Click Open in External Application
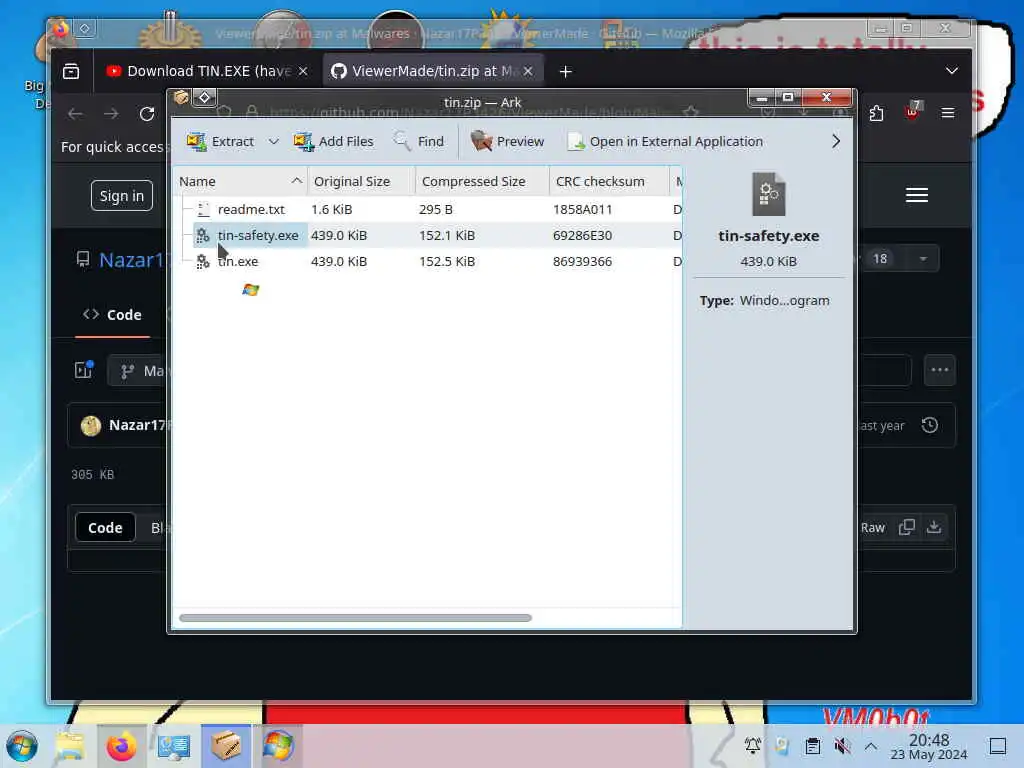 [665, 141]
